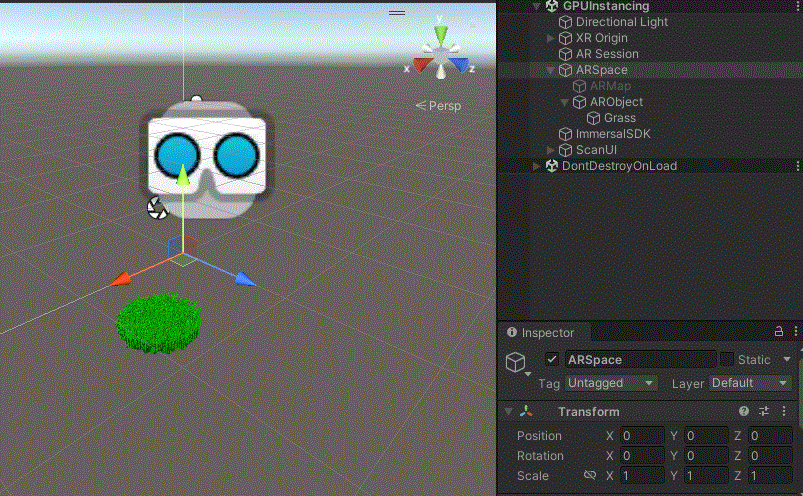Toggle the Static checkbox
803x496 pixels.
tap(727, 359)
